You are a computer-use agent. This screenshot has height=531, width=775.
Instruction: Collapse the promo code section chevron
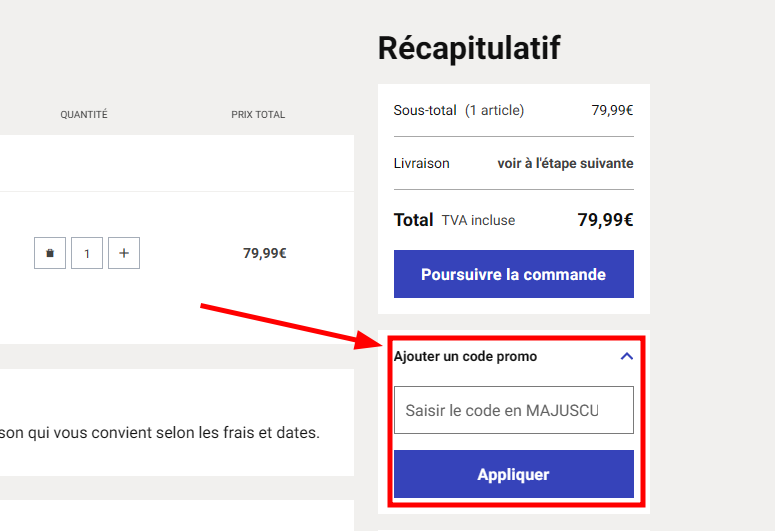[x=626, y=356]
